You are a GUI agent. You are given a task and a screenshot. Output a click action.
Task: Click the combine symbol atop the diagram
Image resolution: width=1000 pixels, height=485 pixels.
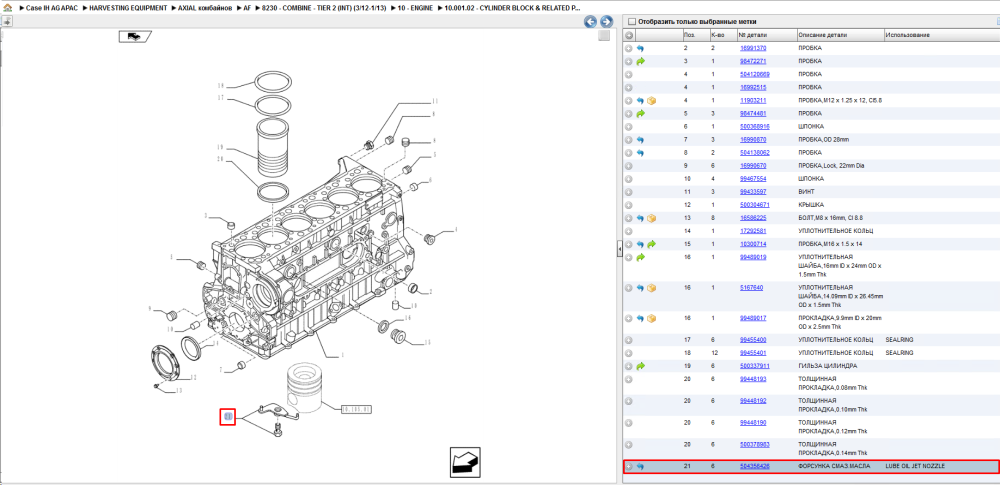[134, 36]
